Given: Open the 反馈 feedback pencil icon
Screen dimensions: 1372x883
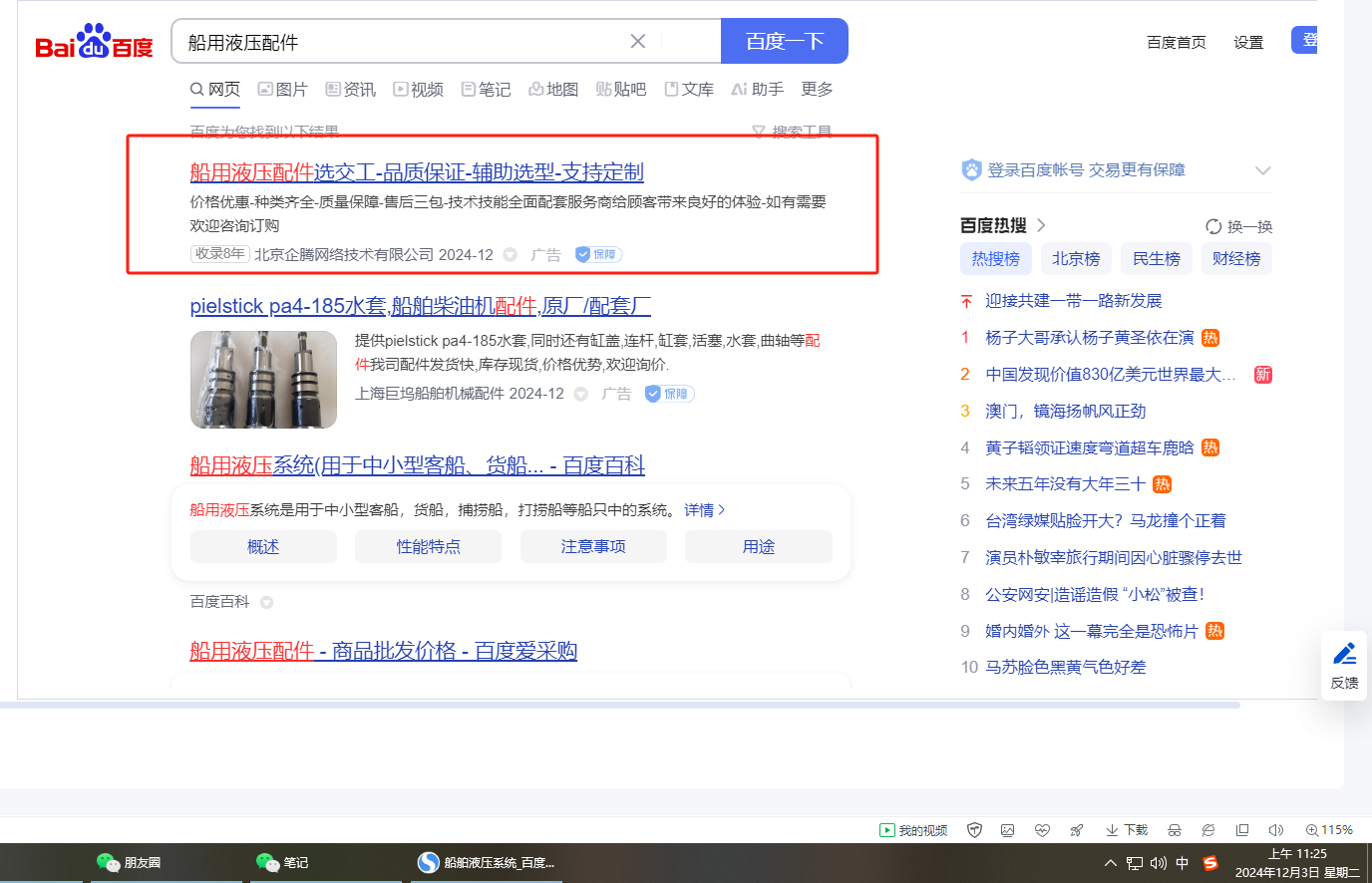Looking at the screenshot, I should tap(1344, 655).
